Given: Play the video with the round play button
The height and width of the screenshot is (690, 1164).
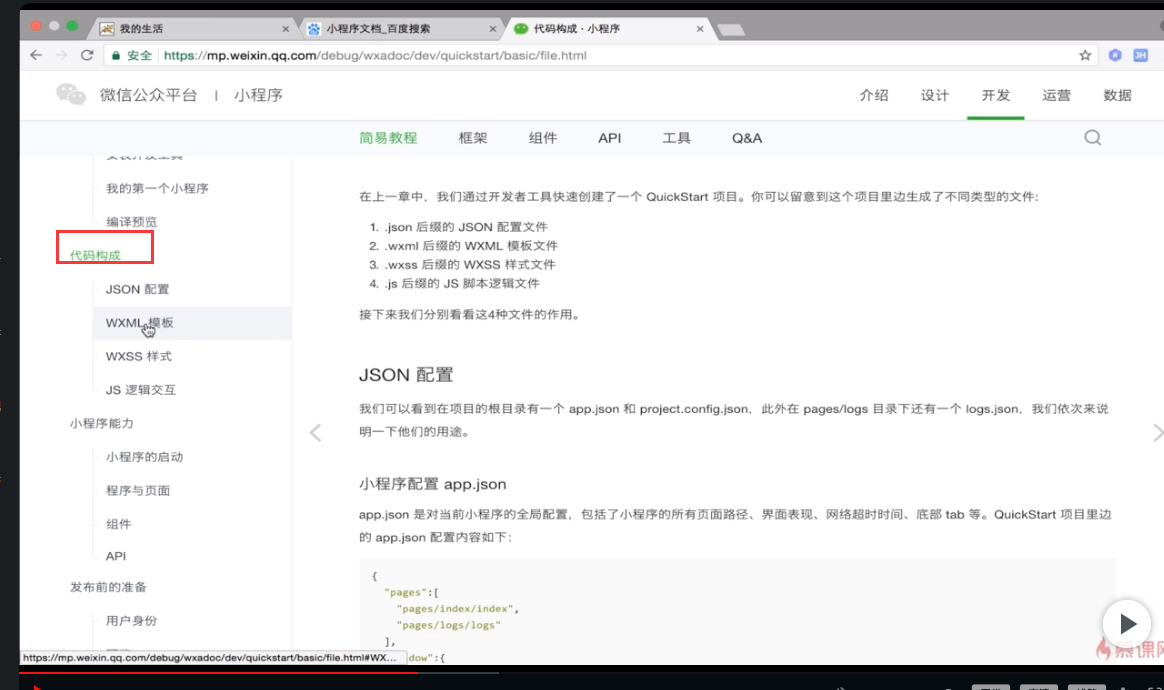Looking at the screenshot, I should 1126,624.
